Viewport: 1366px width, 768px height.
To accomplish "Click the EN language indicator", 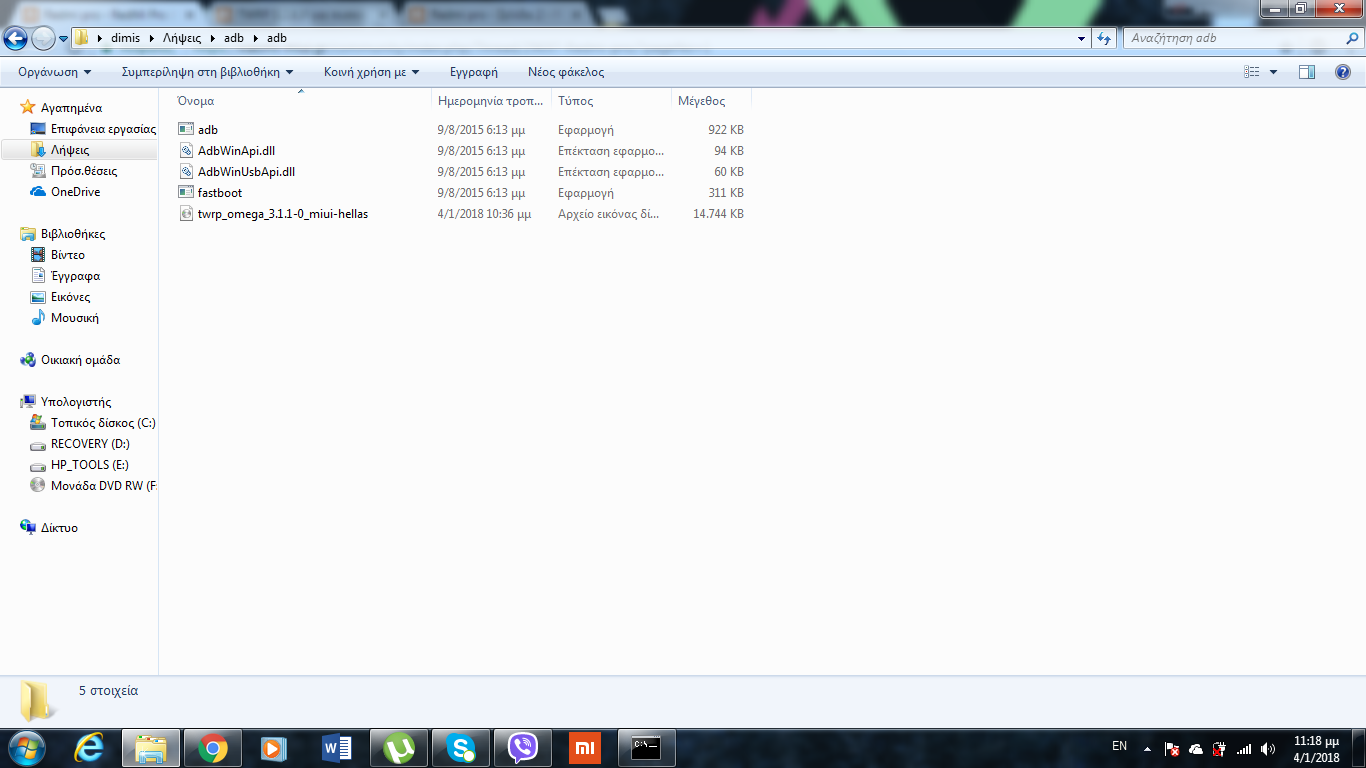I will point(1120,746).
